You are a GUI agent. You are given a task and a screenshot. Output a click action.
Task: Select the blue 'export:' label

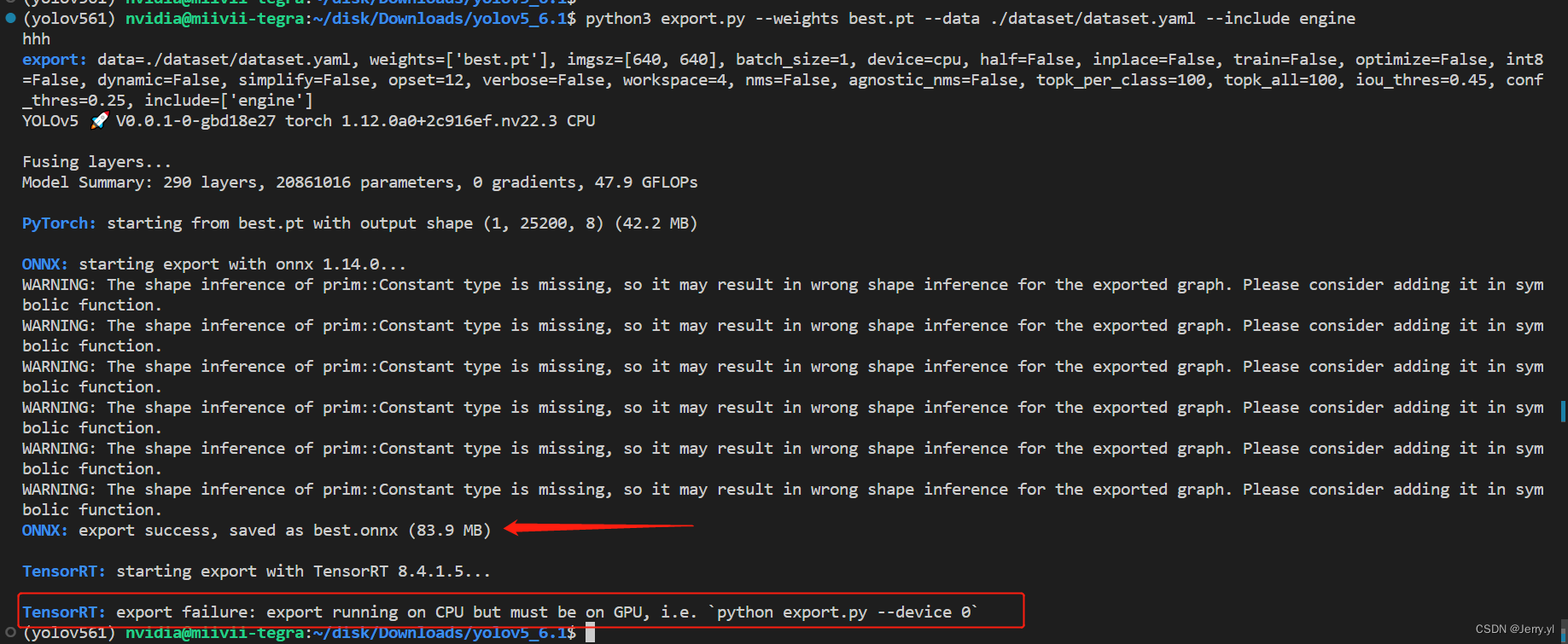55,60
